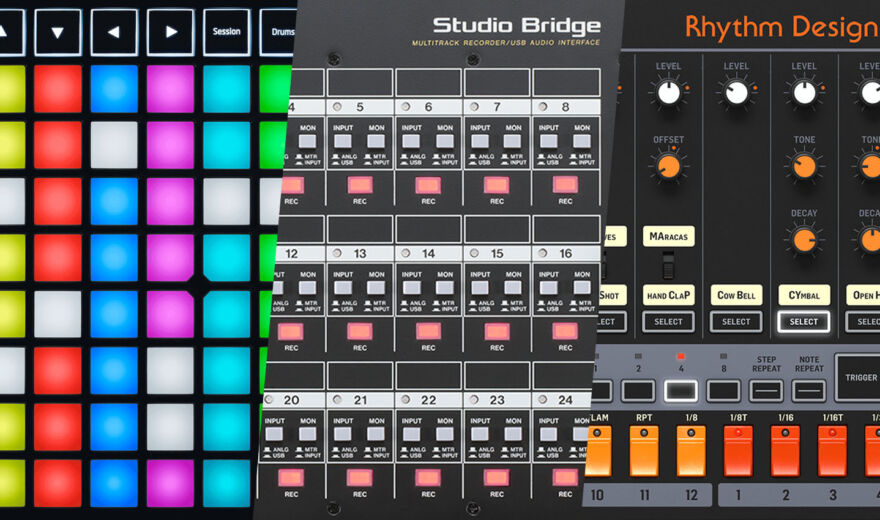Click SELECT under Hand Clap

coord(668,322)
